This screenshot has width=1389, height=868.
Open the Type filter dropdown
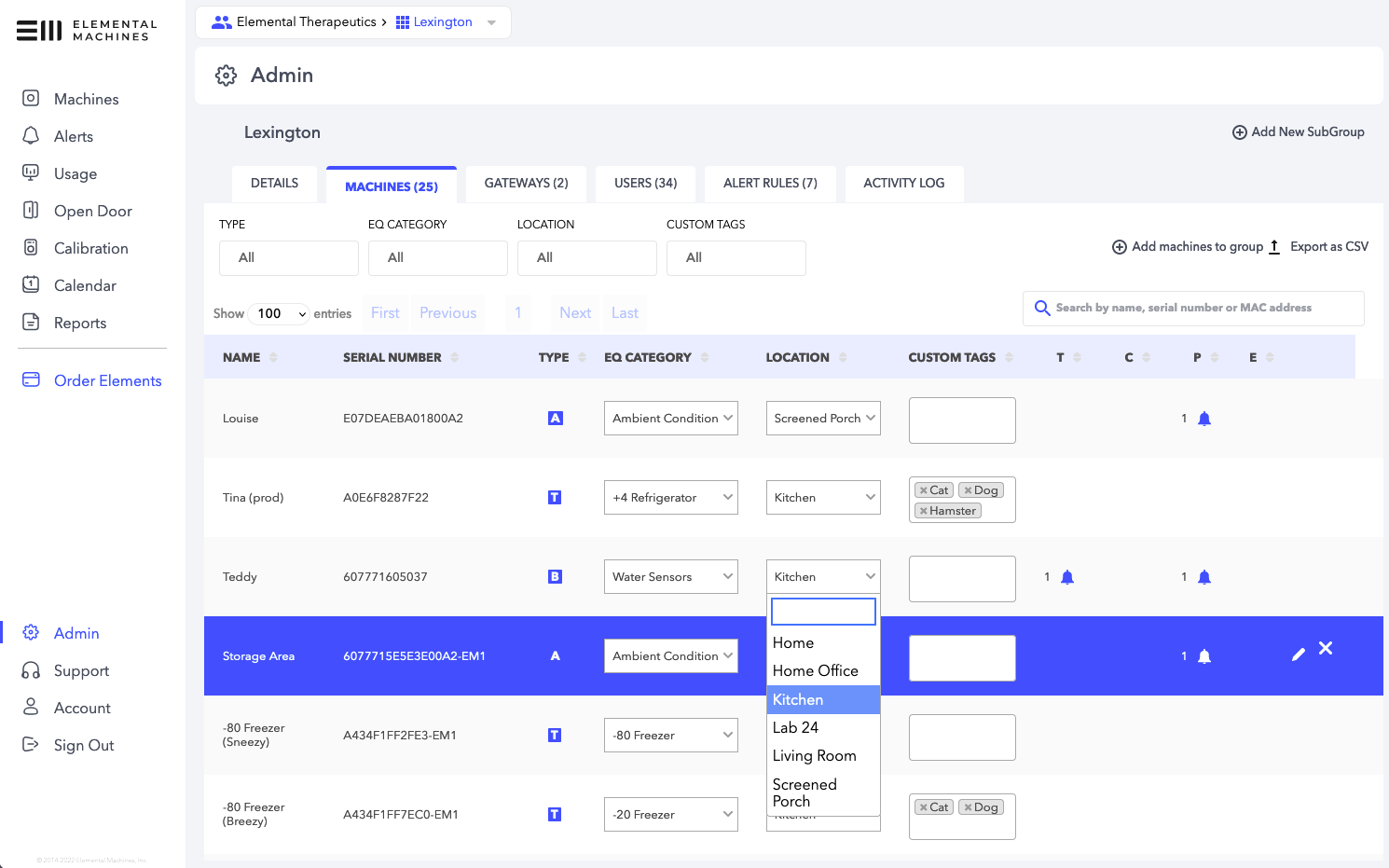tap(289, 258)
